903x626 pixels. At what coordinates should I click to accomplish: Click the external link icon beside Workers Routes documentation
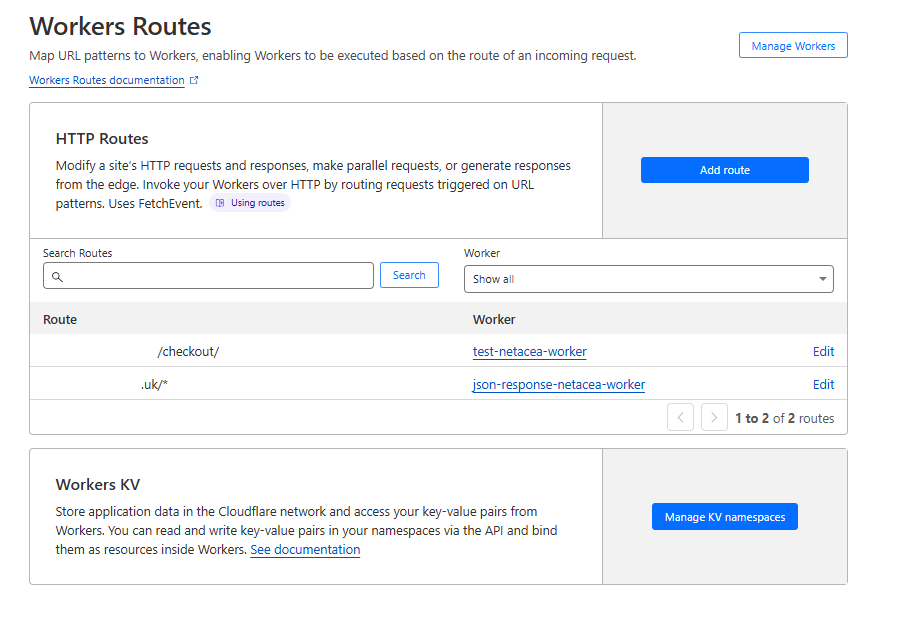pyautogui.click(x=194, y=81)
